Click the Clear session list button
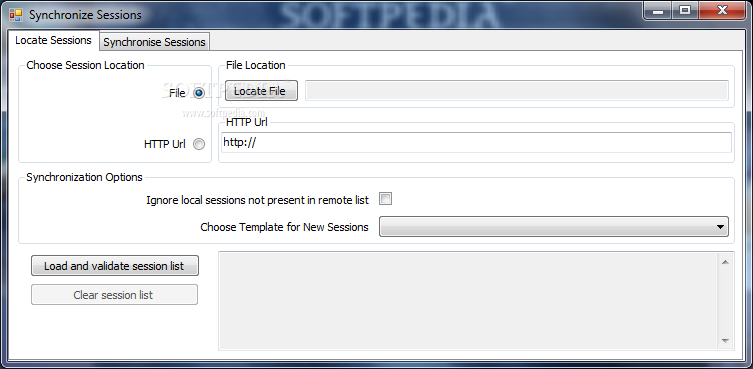The image size is (753, 369). tap(114, 295)
